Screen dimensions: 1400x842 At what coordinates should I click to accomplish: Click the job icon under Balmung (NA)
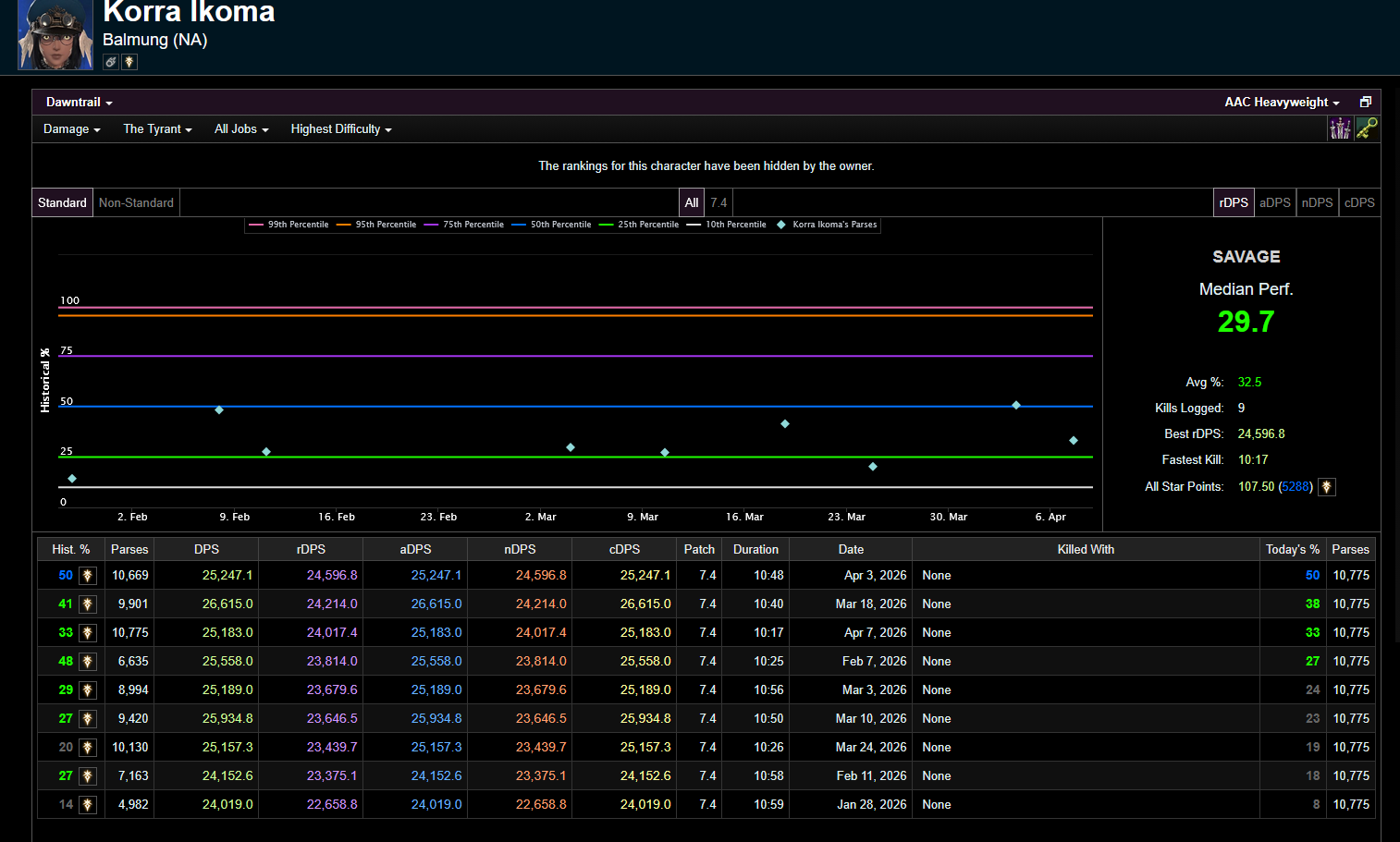pos(129,62)
